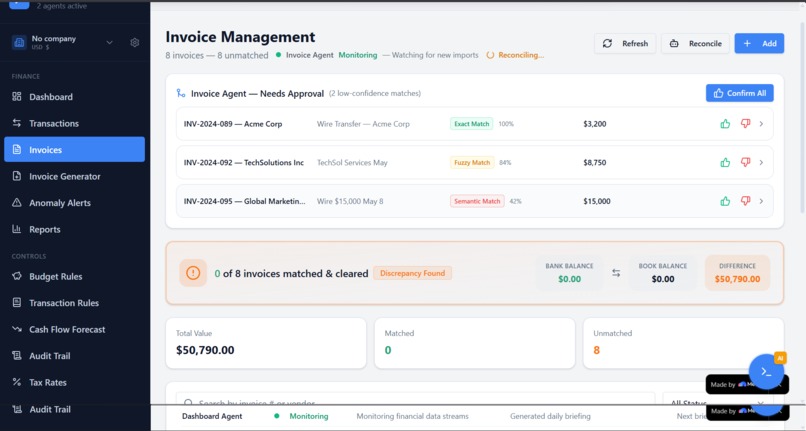Click the $8,750 invoice amount
Viewport: 806px width, 431px height.
coord(595,163)
